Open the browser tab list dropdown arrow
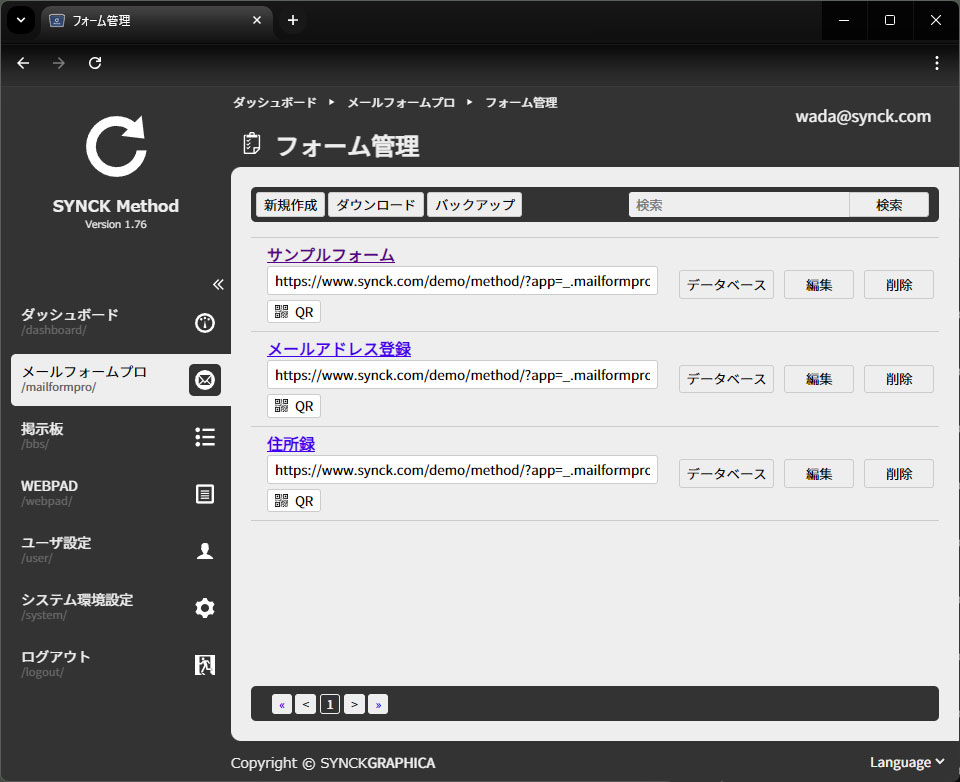The height and width of the screenshot is (782, 960). (x=19, y=20)
